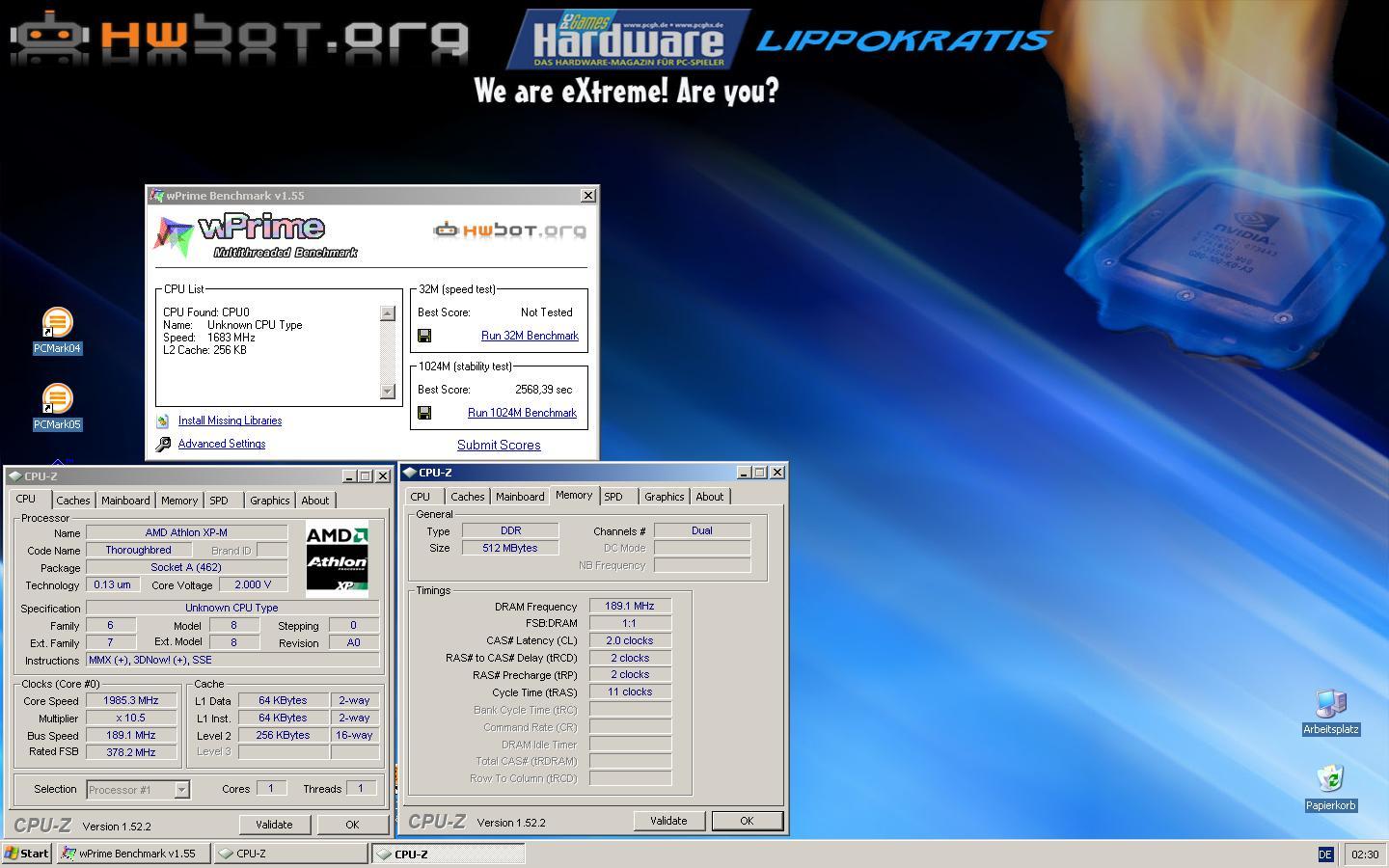Switch to About tab in left CPU-Z window
Viewport: 1389px width, 868px height.
315,501
